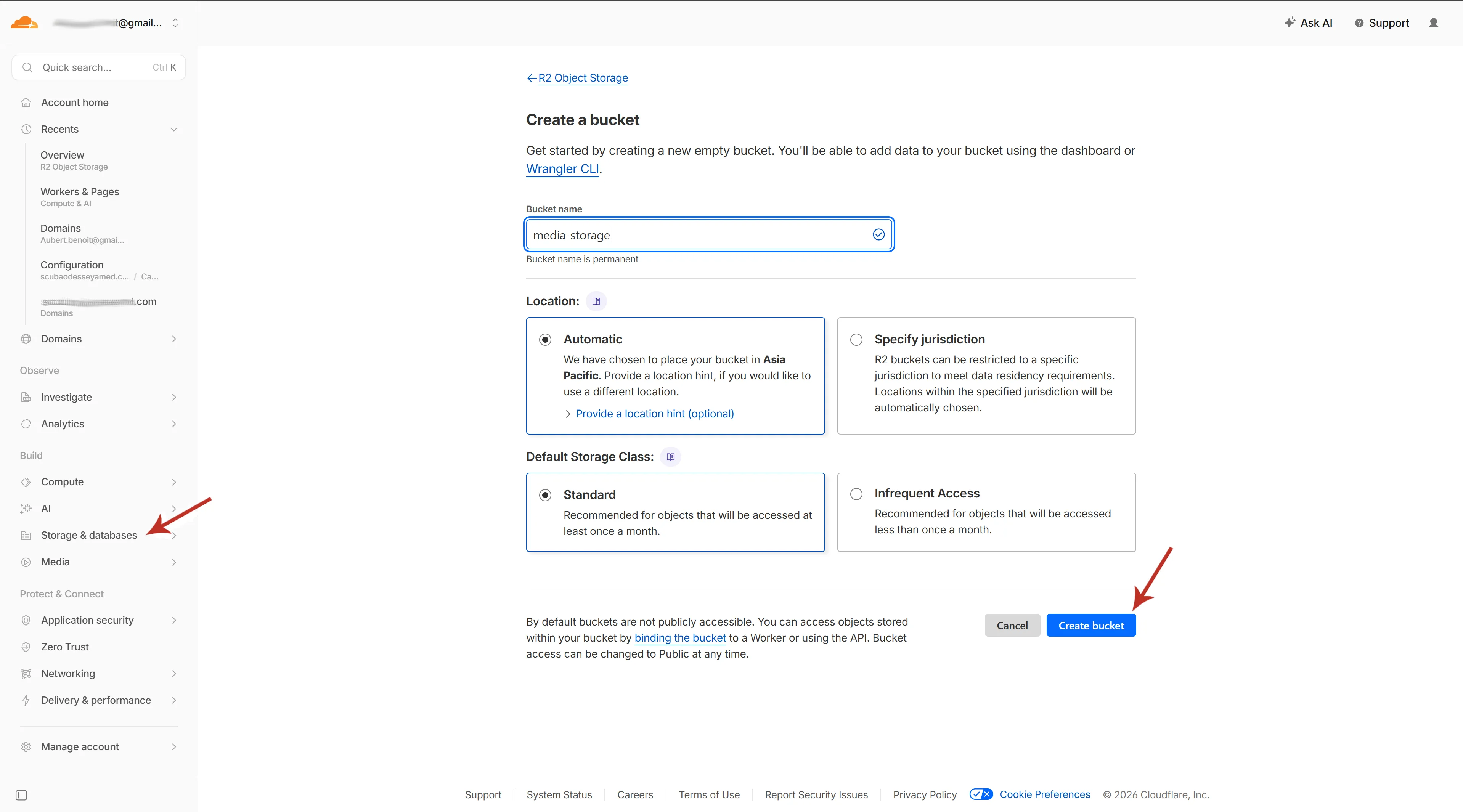Click the Application security shield icon

click(x=26, y=620)
